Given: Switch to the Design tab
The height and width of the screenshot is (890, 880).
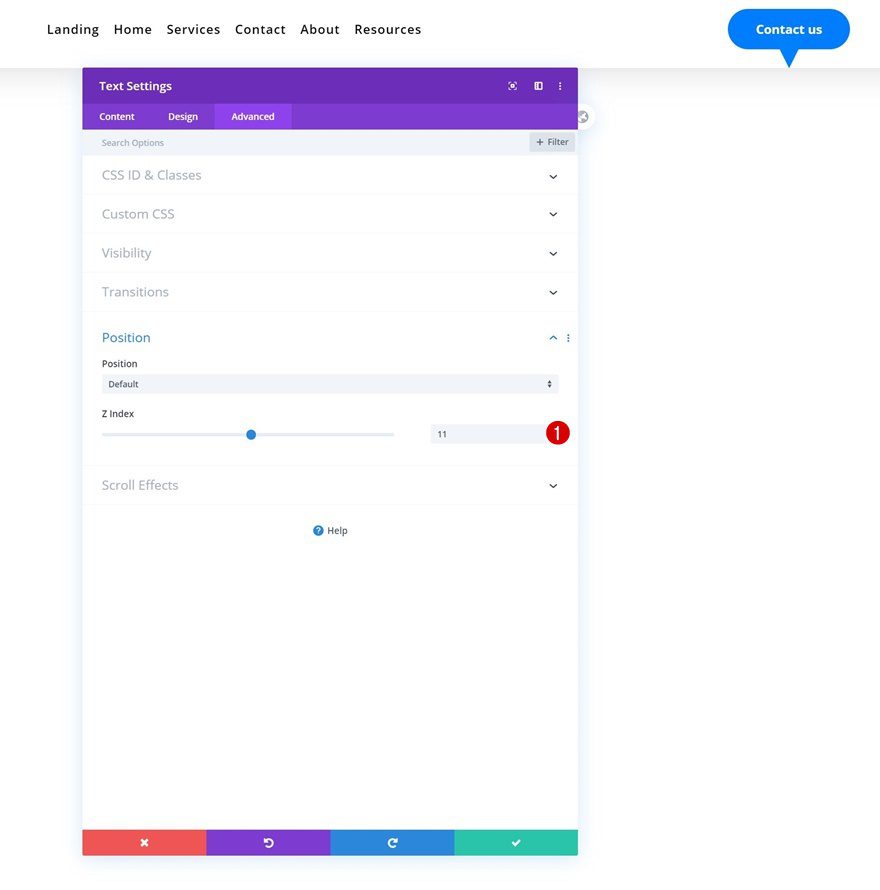Looking at the screenshot, I should [x=183, y=116].
